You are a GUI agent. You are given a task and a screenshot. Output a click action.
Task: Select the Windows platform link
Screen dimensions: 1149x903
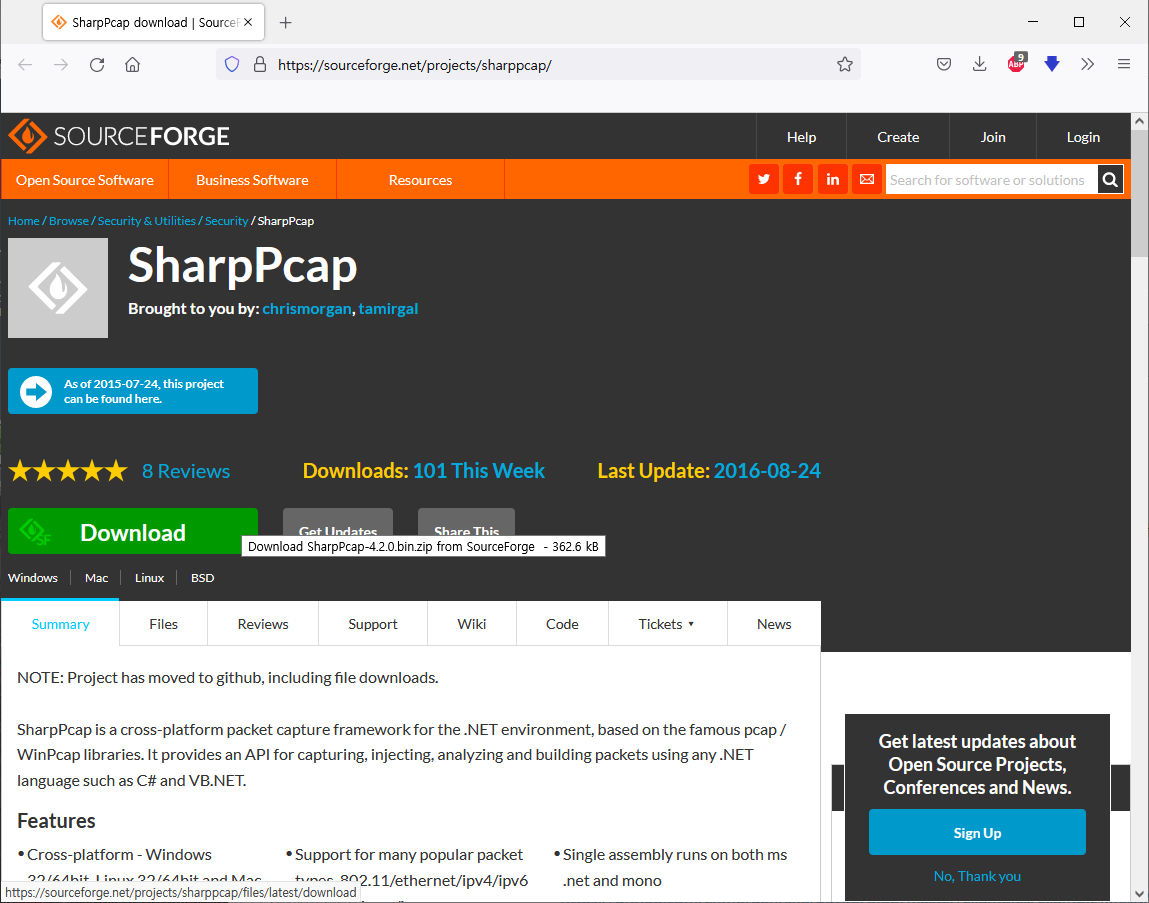(x=33, y=578)
